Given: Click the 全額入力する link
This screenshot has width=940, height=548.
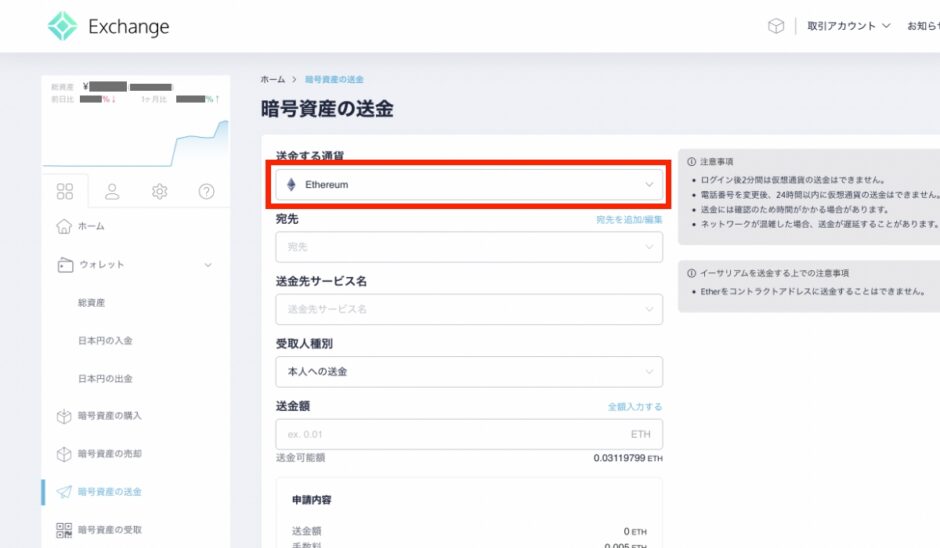Looking at the screenshot, I should [x=634, y=407].
